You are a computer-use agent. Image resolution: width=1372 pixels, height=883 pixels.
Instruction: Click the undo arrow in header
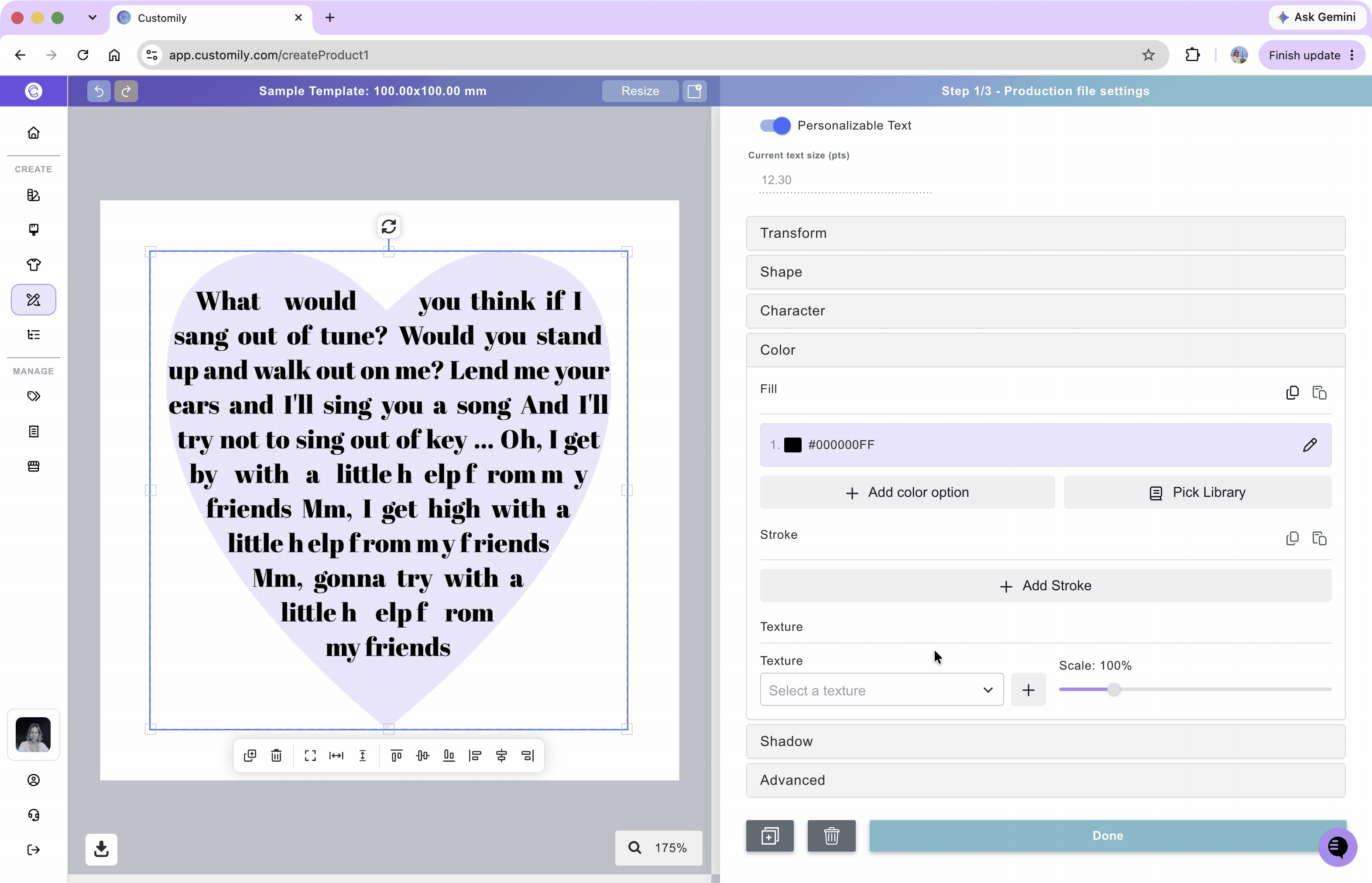[99, 91]
